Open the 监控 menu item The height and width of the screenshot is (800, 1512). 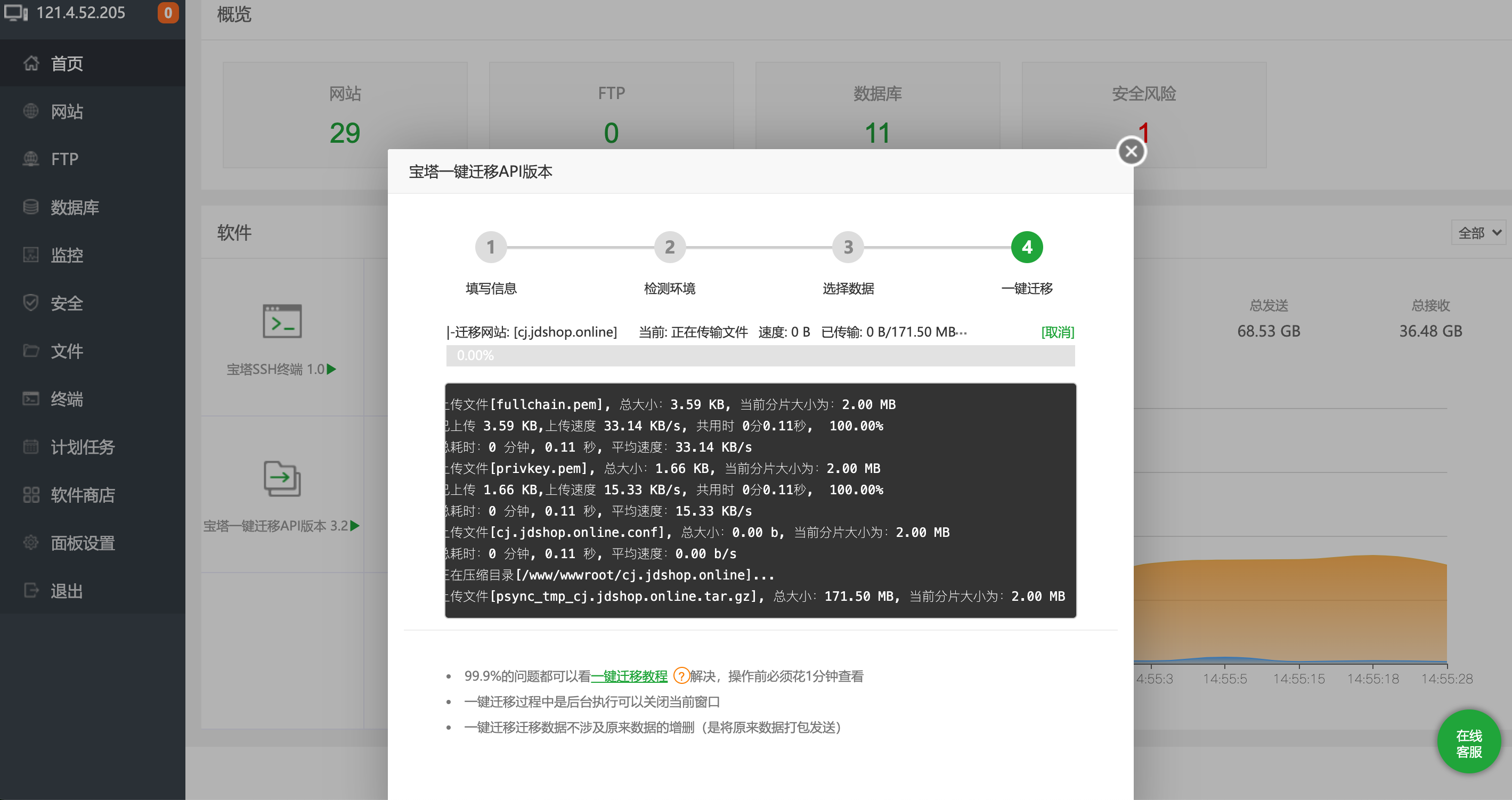[x=66, y=255]
